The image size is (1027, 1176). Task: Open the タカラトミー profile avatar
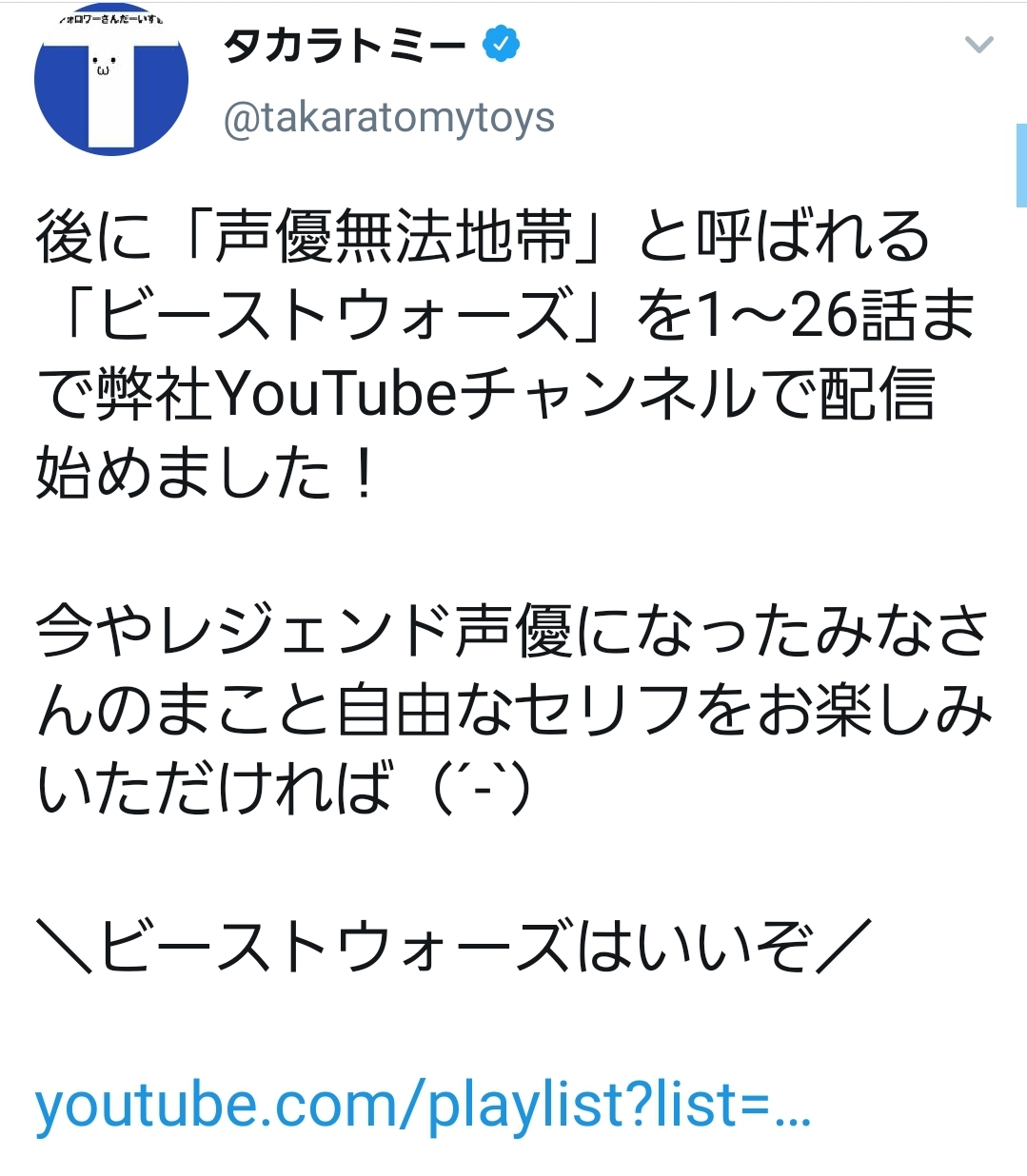[x=110, y=84]
